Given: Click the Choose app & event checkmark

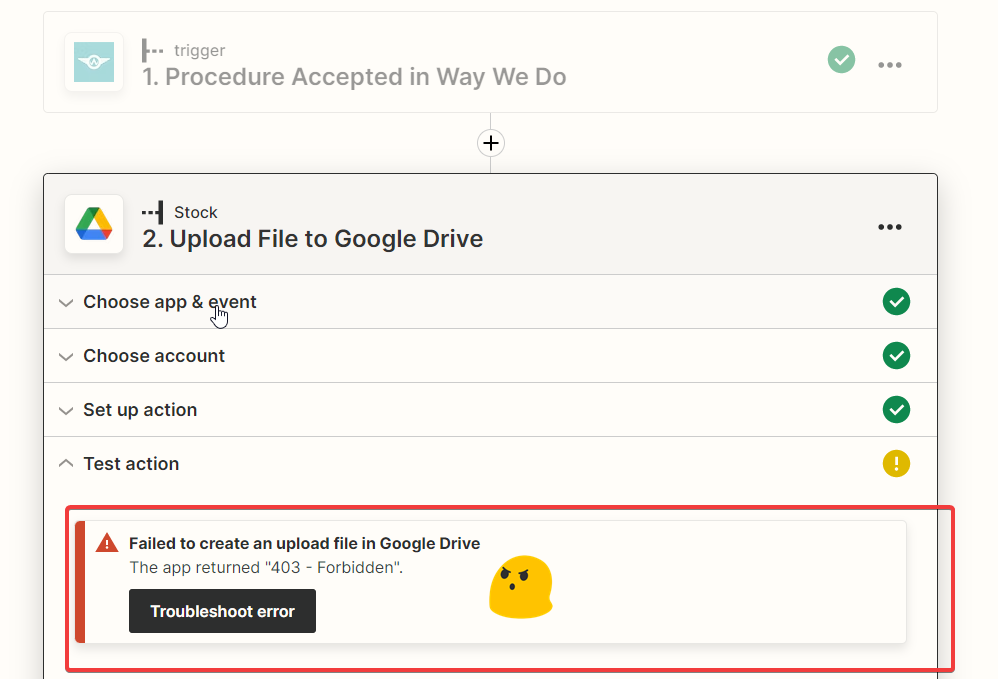Looking at the screenshot, I should (x=896, y=302).
